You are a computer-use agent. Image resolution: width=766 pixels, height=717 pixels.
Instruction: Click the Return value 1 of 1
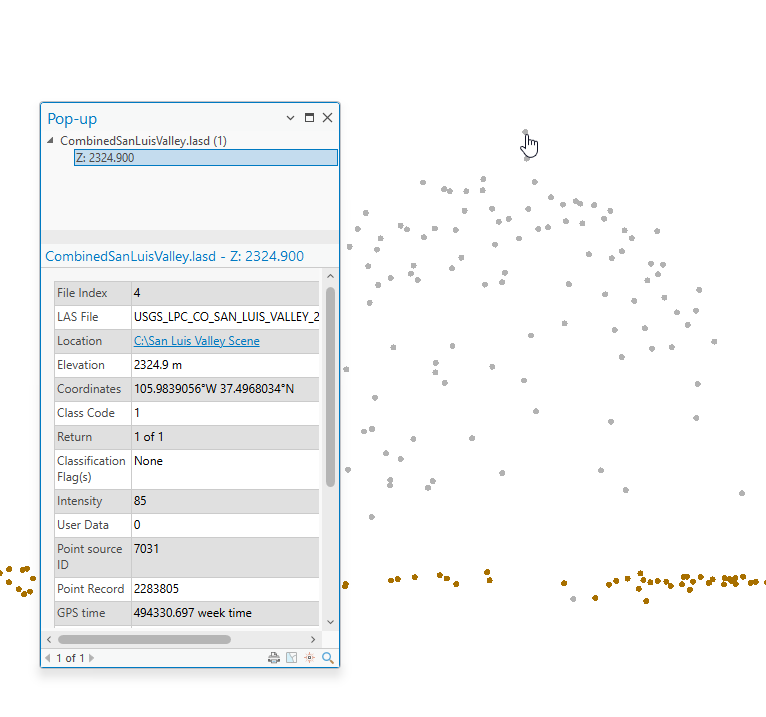tap(149, 437)
